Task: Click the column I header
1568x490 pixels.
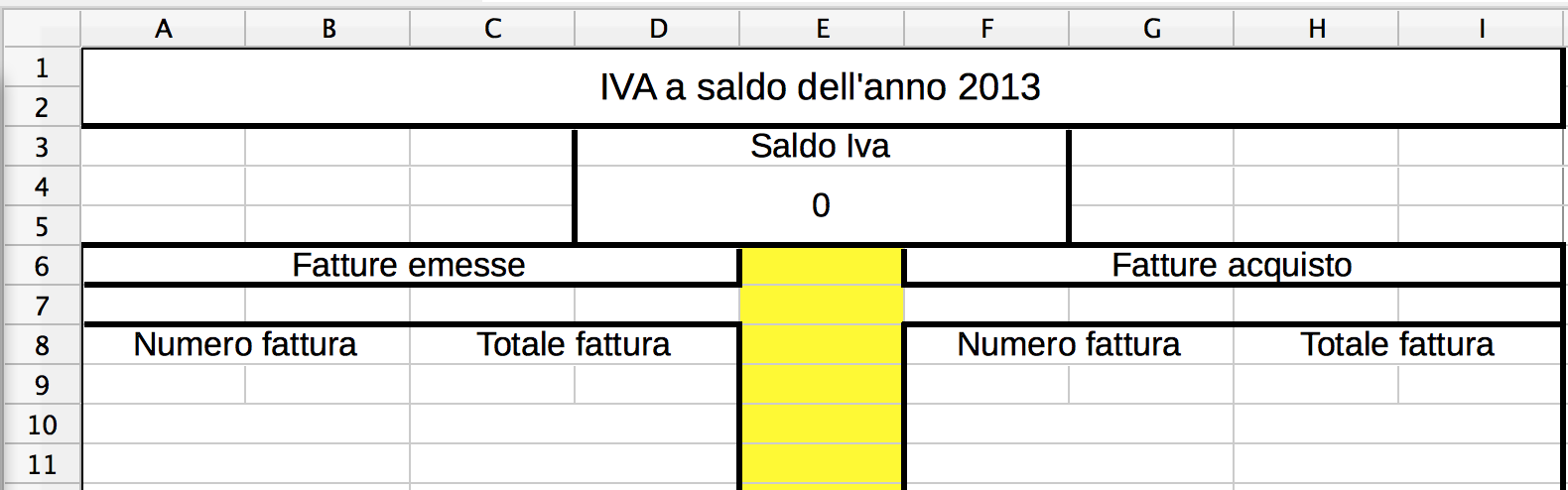Action: point(1482,29)
